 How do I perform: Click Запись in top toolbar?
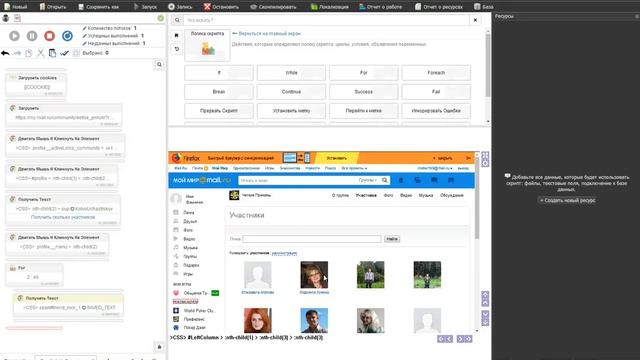(180, 7)
